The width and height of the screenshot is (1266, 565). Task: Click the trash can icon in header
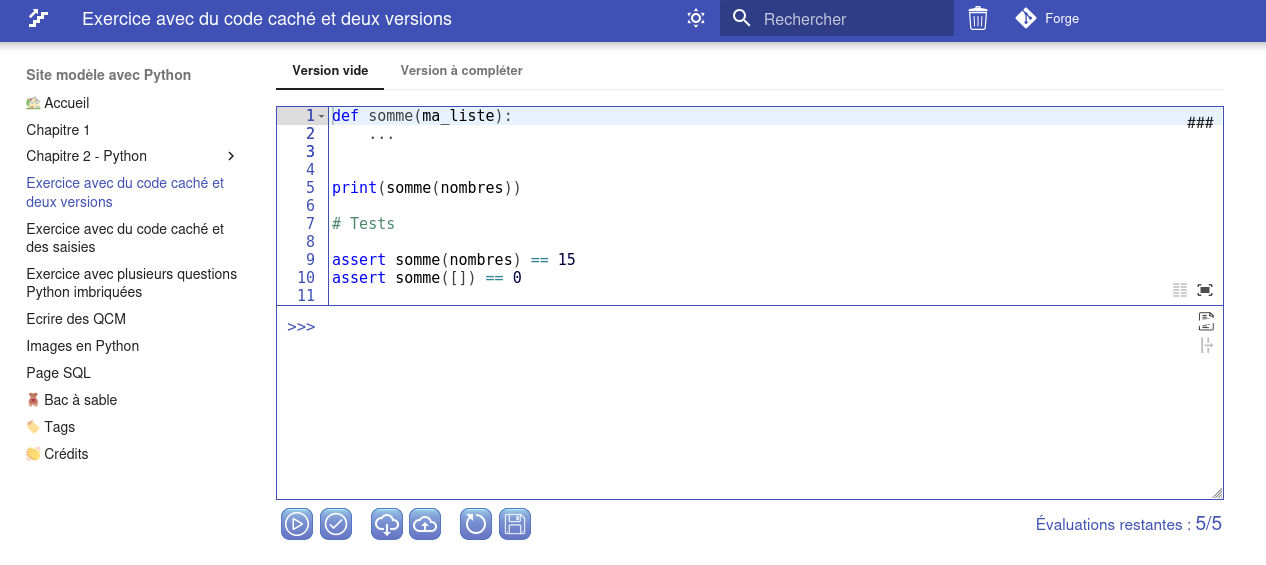tap(978, 18)
